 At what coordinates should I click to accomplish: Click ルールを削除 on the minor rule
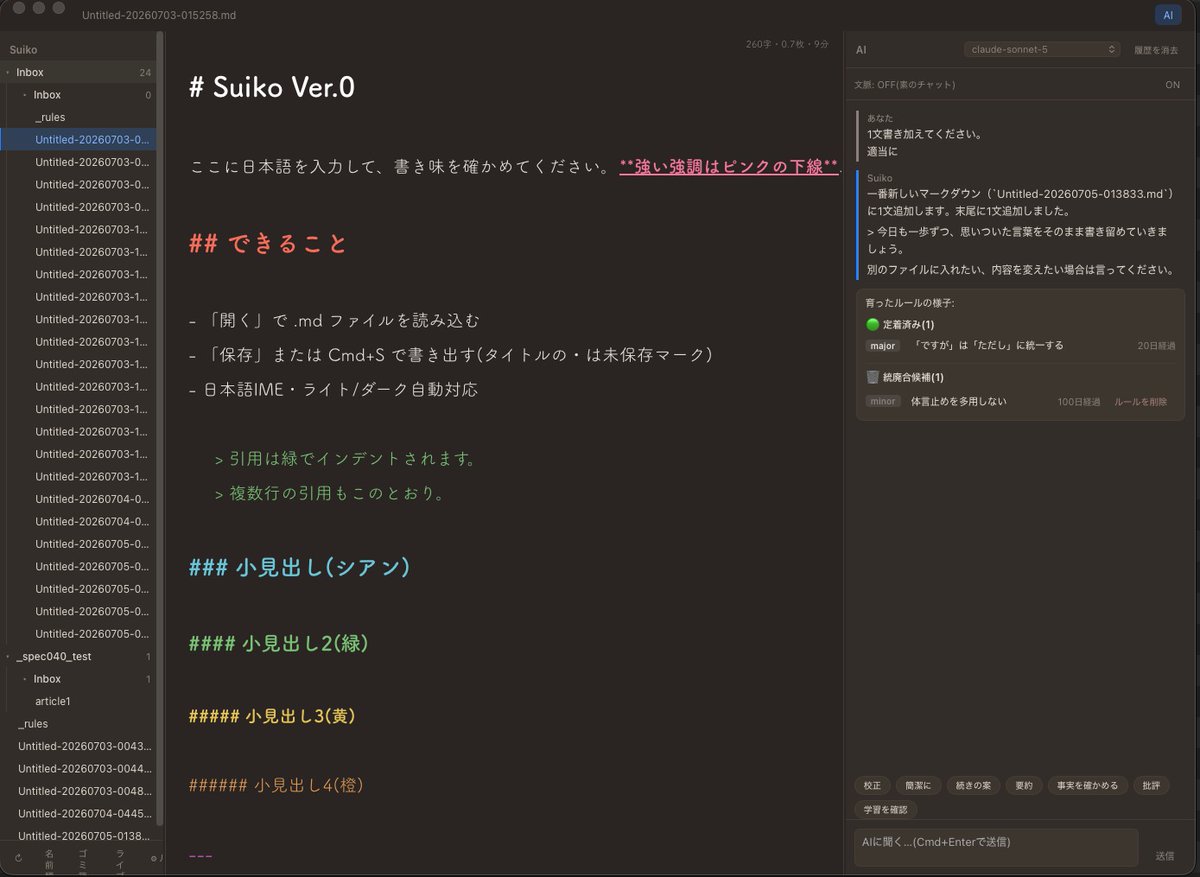[x=1141, y=401]
